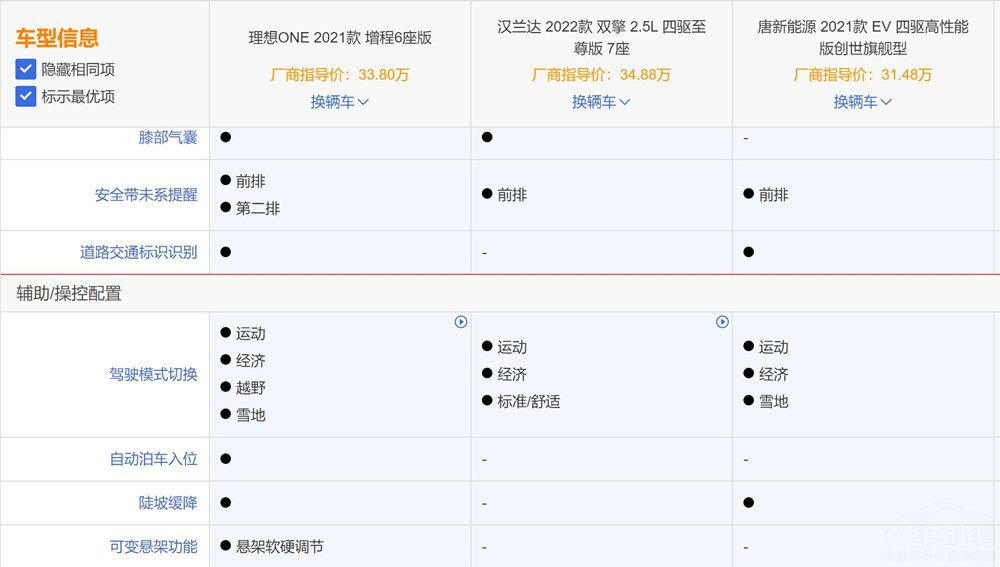Screen dimensions: 1000x567
Task: Select the 辅助/操控配置 section header
Action: [x=69, y=294]
